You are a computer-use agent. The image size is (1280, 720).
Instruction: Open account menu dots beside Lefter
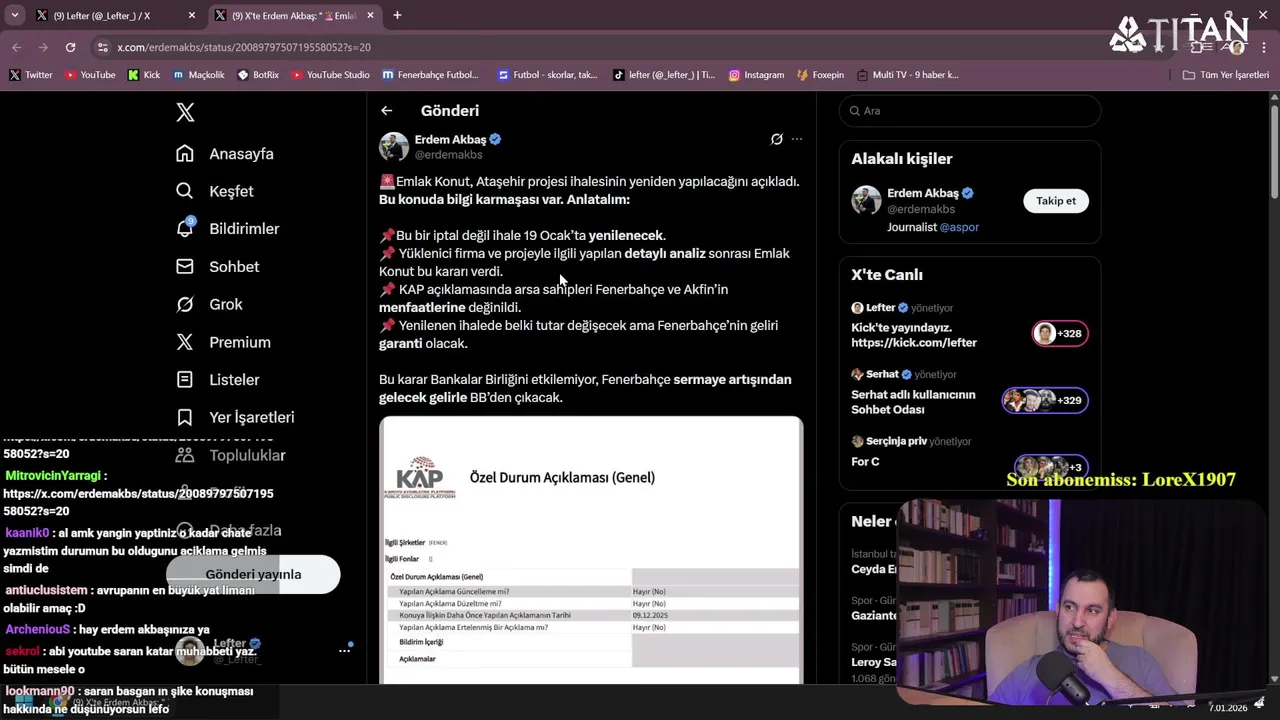coord(344,650)
